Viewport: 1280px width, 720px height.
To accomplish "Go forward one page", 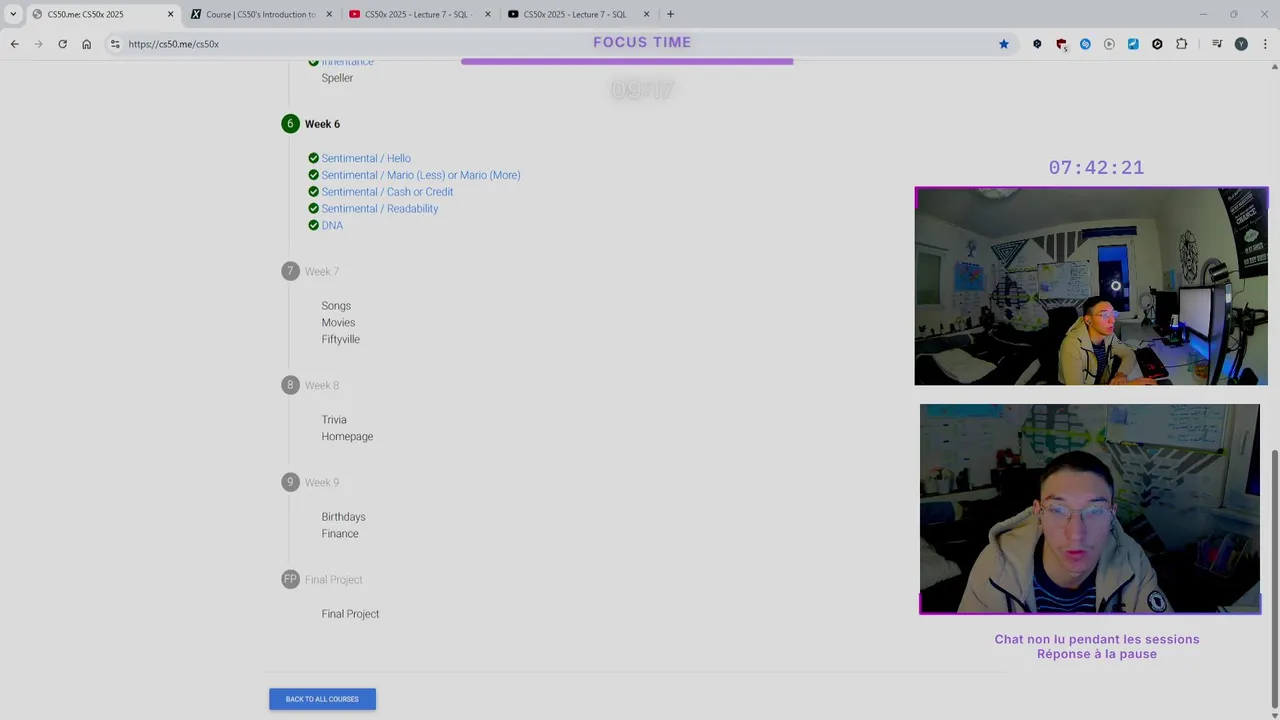I will [38, 44].
